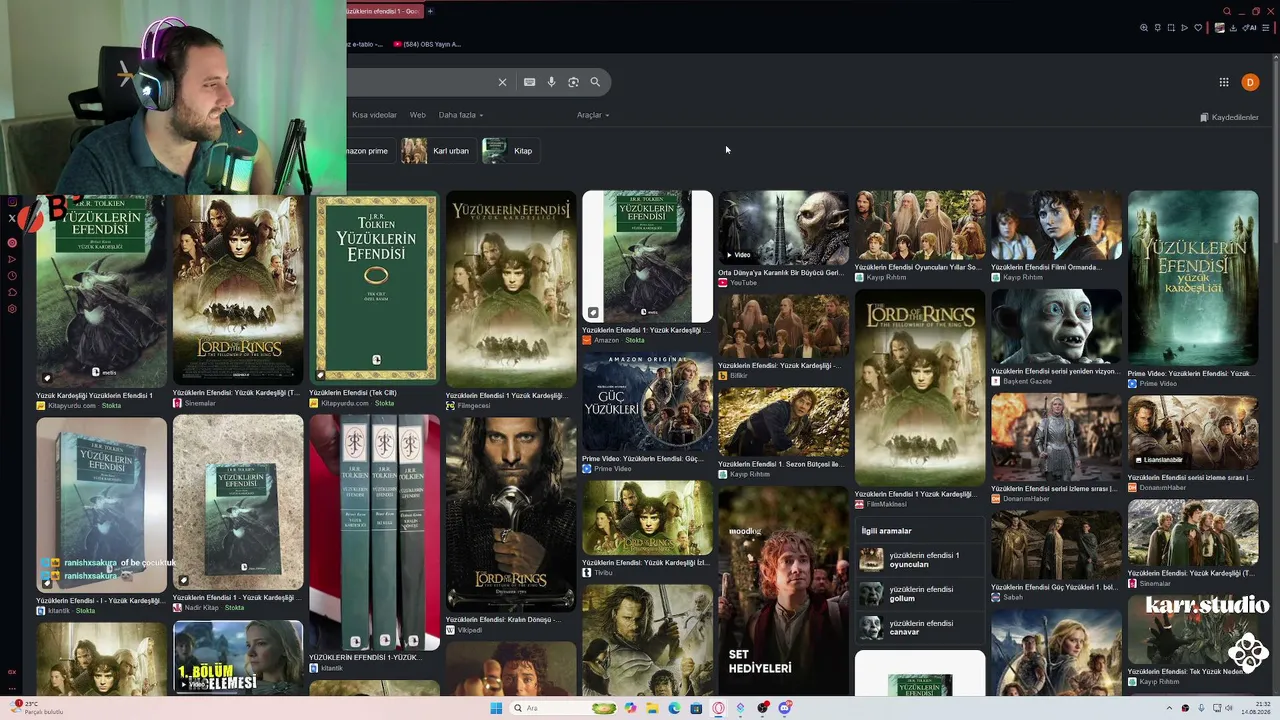Viewport: 1280px width, 720px height.
Task: Open the browser downloads icon
Action: click(1233, 28)
